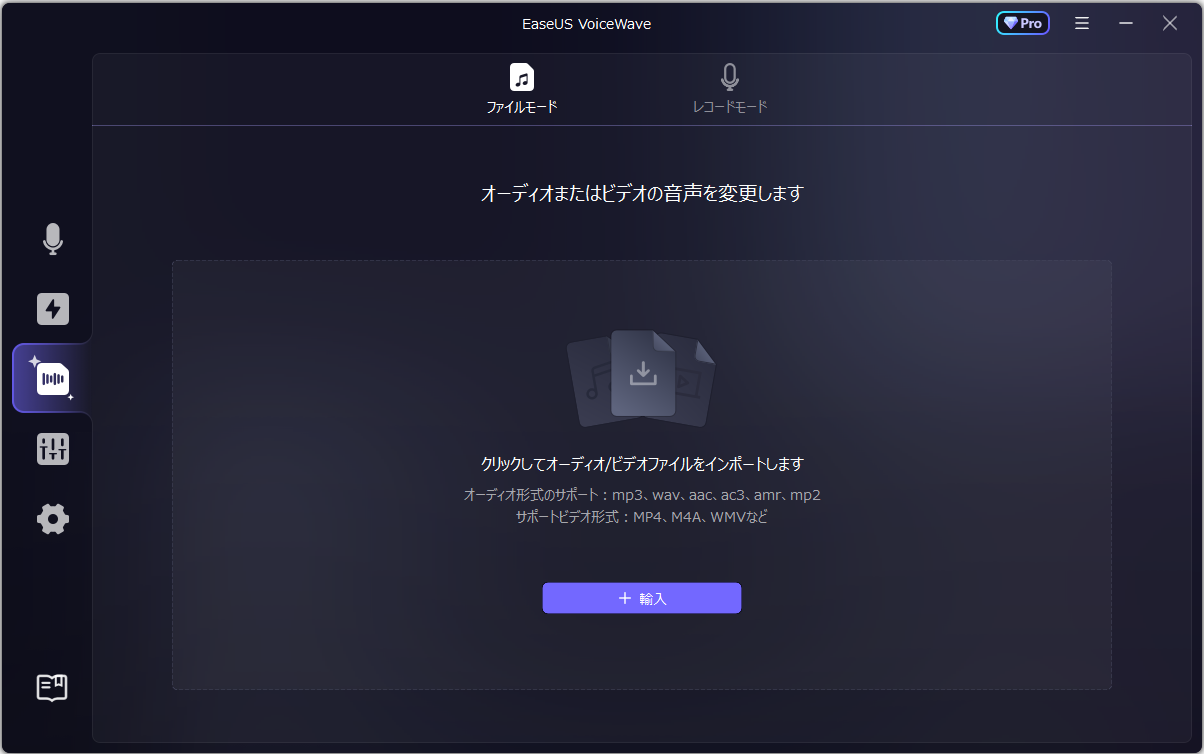The width and height of the screenshot is (1204, 754).
Task: Click the オーディオまたはビデオの音声を変更します heading
Action: pyautogui.click(x=641, y=192)
